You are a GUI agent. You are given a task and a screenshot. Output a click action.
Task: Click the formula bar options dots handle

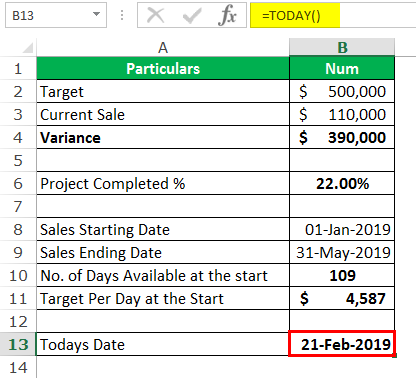coord(122,15)
